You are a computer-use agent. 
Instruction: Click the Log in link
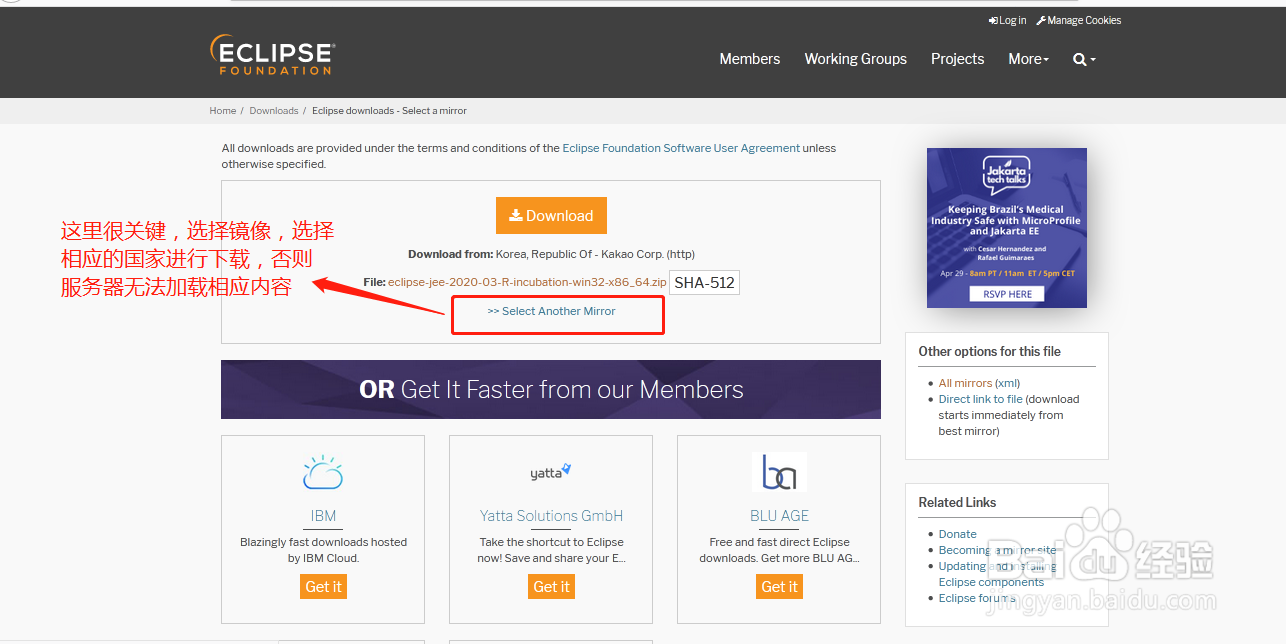1008,20
